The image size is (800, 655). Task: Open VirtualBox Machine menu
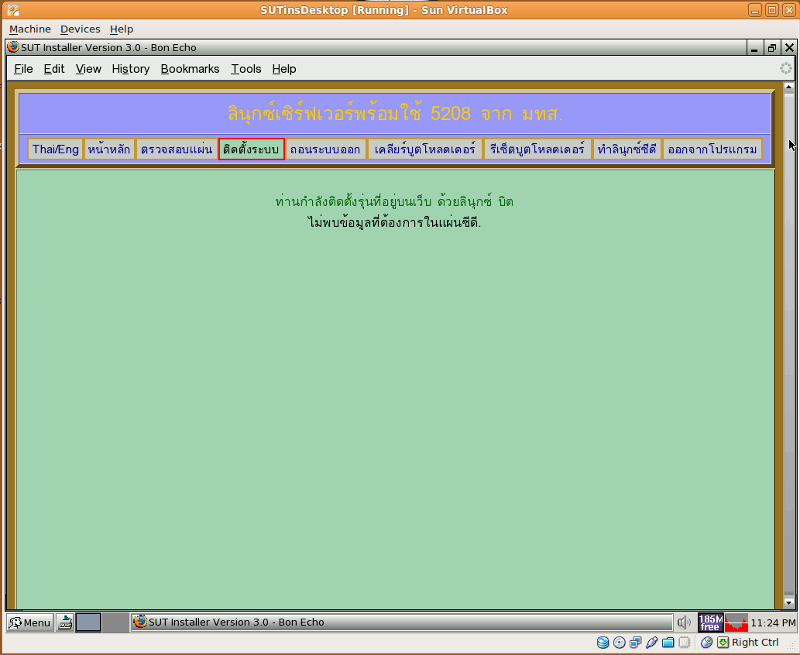30,29
